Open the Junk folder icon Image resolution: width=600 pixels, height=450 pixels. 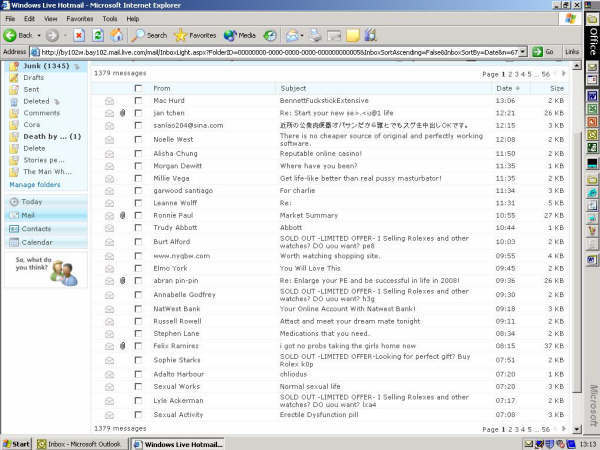coord(14,66)
